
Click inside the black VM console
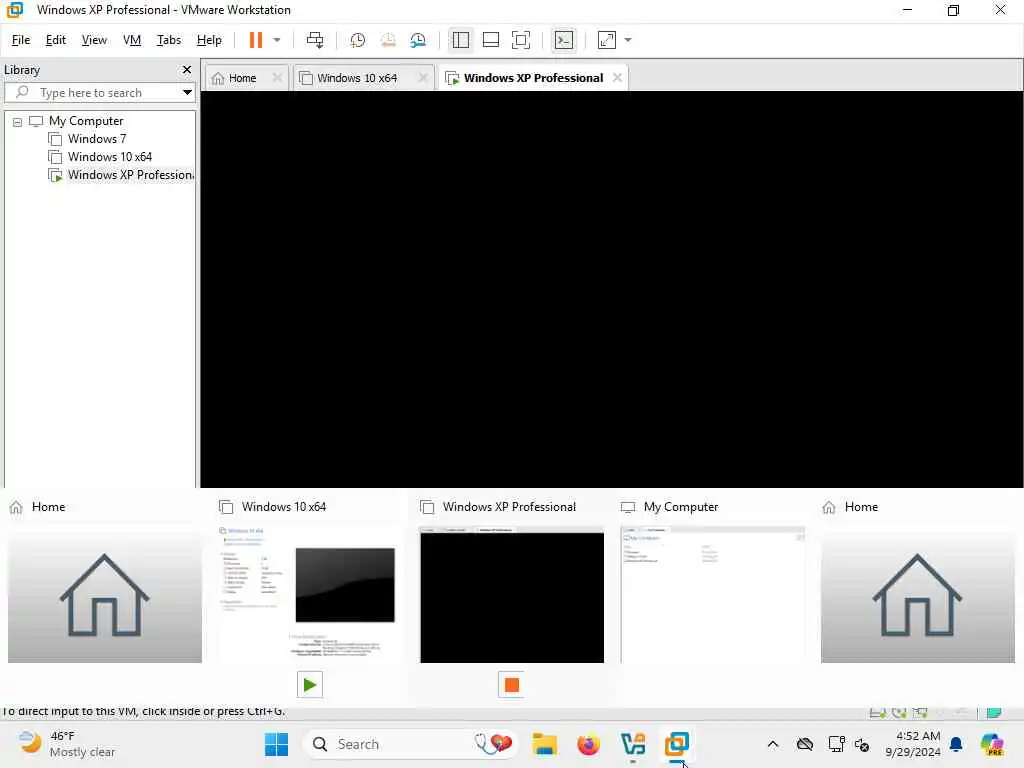(x=611, y=289)
